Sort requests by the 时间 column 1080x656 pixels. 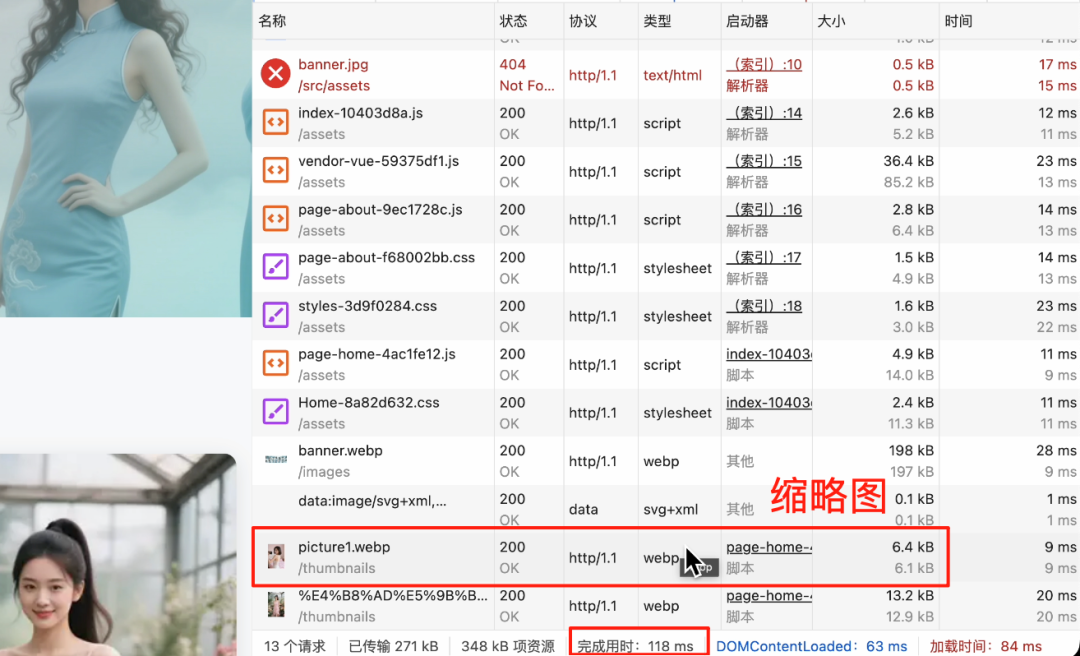coord(958,20)
